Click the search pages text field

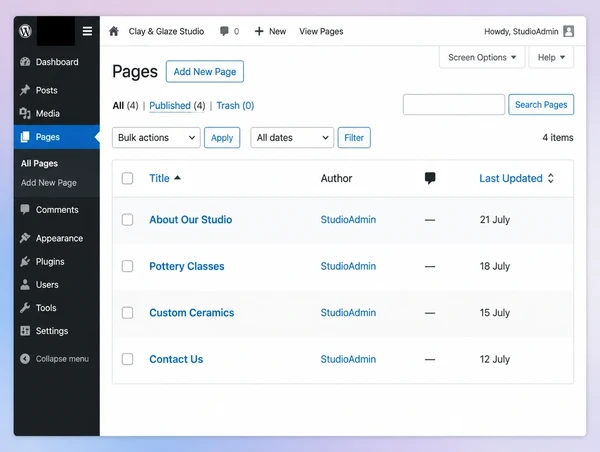click(x=454, y=104)
